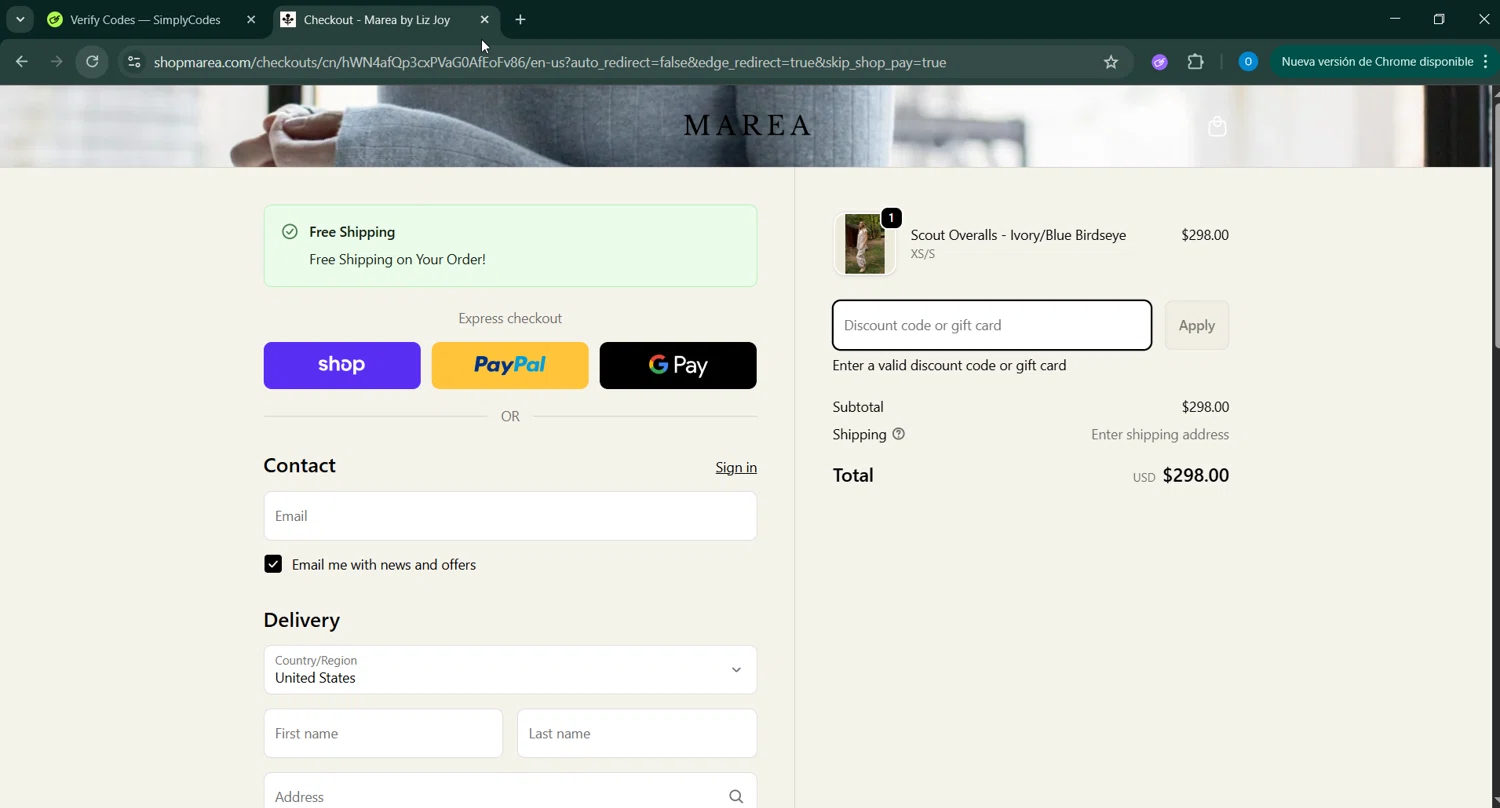The height and width of the screenshot is (808, 1500).
Task: Close the Verify Codes SimplyCodes tab
Action: [251, 20]
